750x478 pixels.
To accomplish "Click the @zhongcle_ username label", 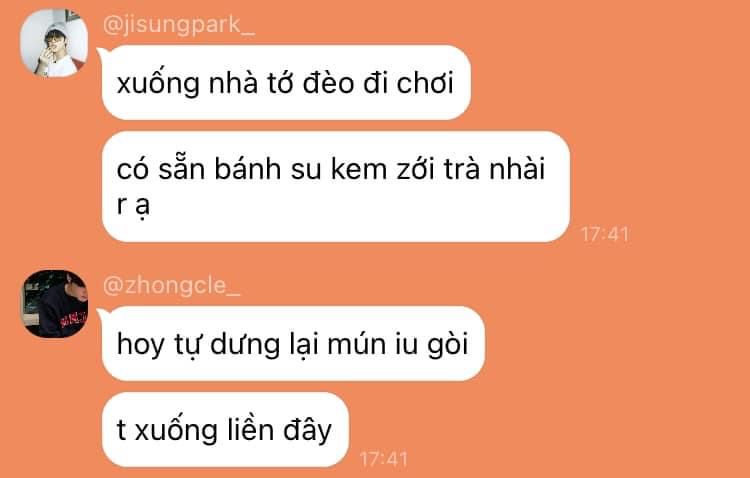I will tap(171, 286).
